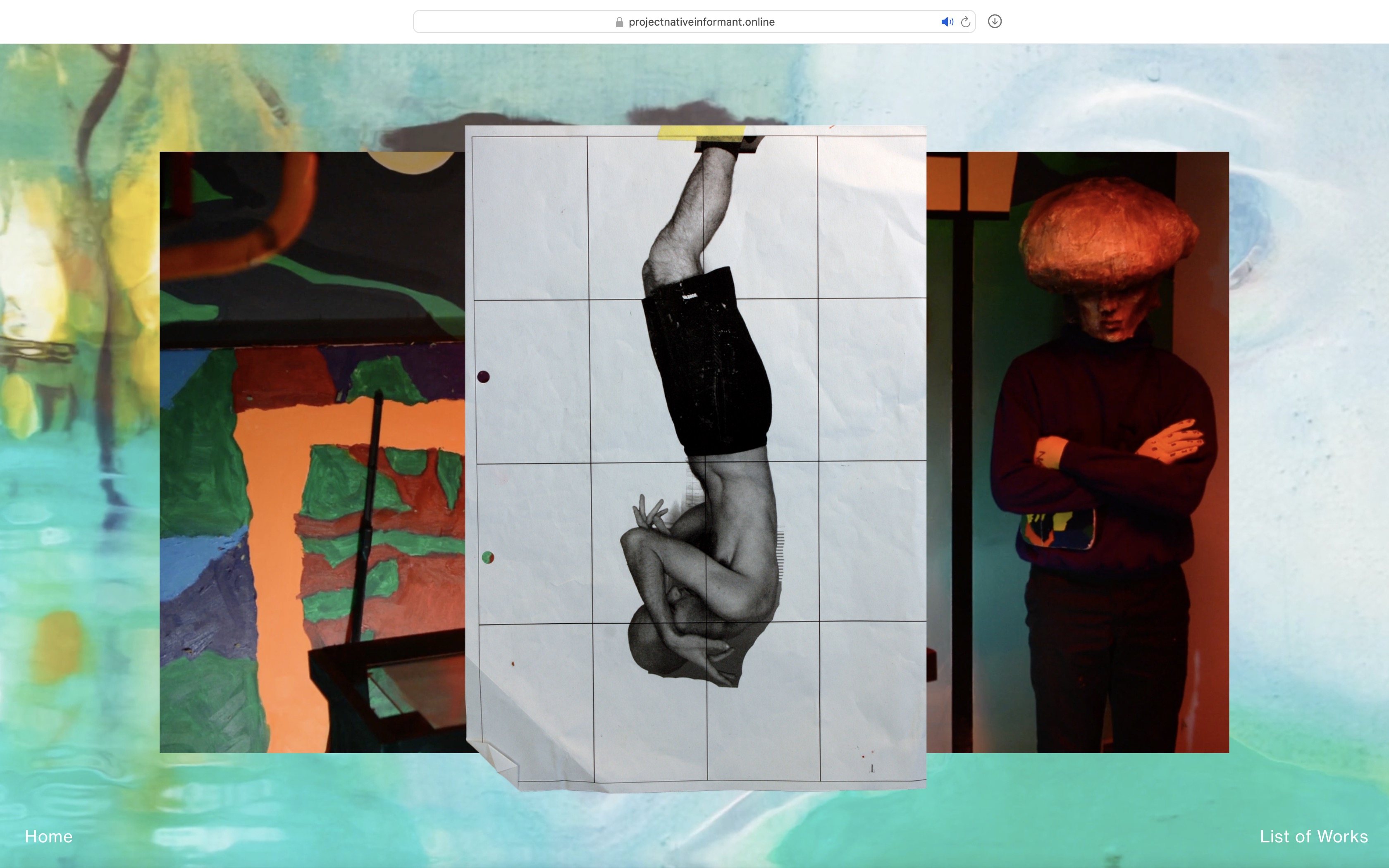
Task: Mute the tab audio speaker icon
Action: pyautogui.click(x=947, y=22)
